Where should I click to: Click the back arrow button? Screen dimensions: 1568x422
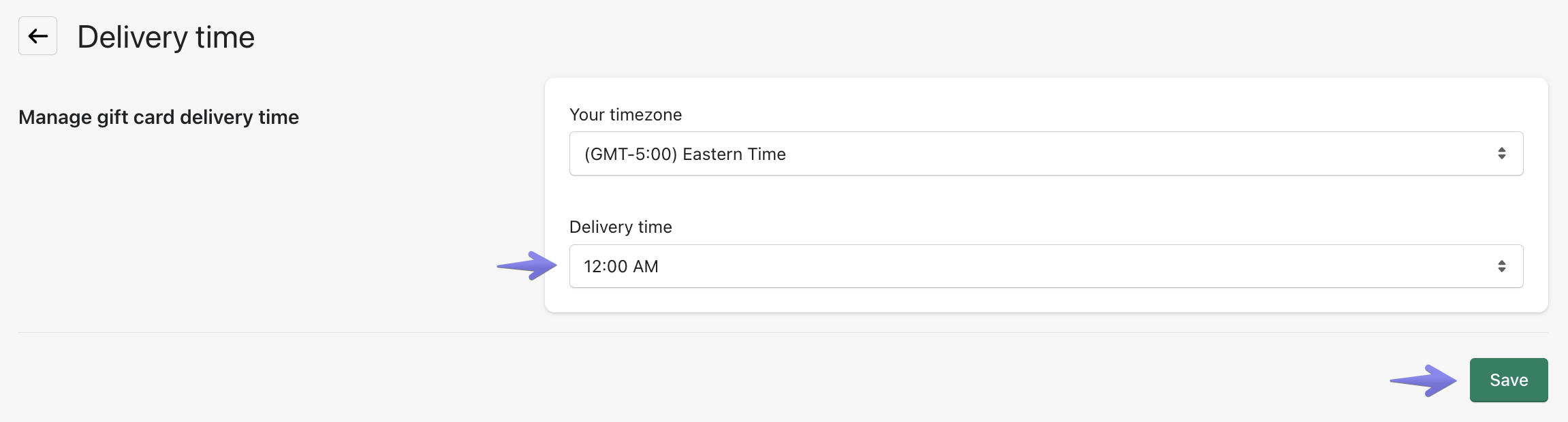coord(37,36)
